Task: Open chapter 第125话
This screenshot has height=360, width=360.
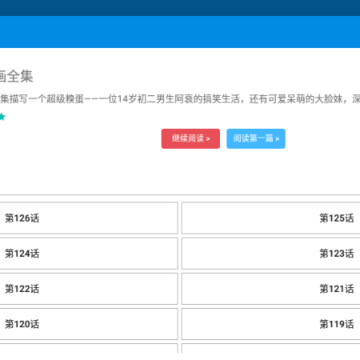Action: pos(271,218)
